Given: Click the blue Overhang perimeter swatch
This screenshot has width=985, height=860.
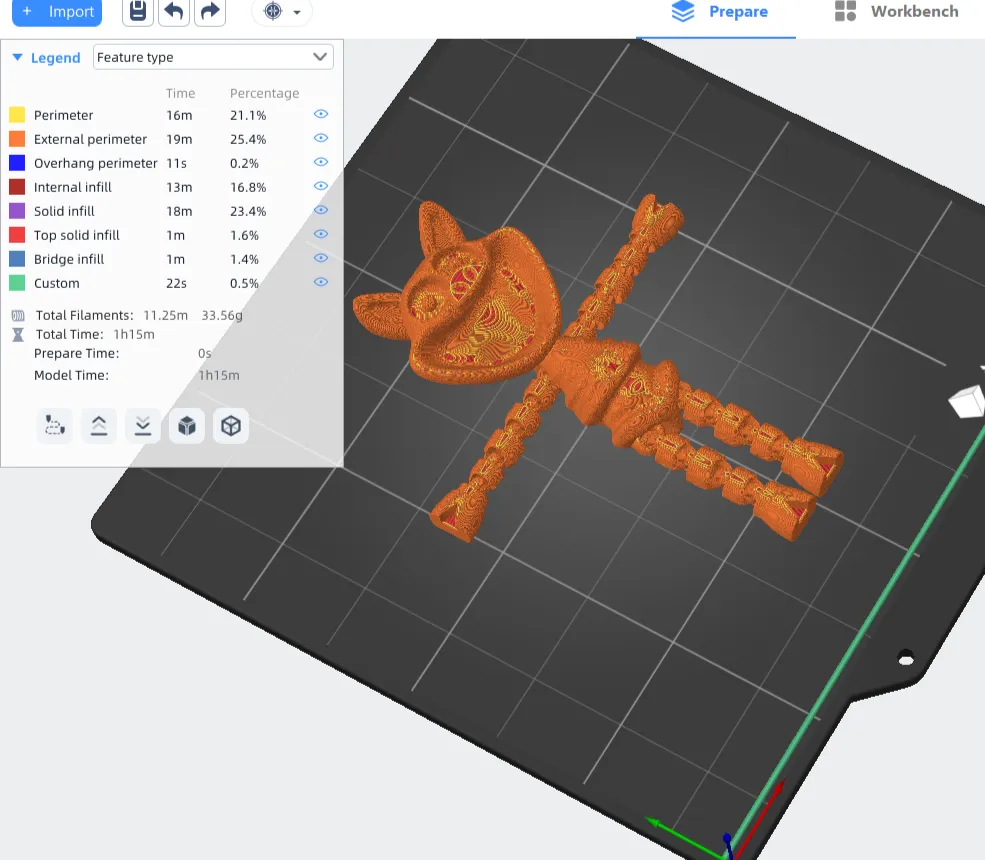Looking at the screenshot, I should pos(17,163).
